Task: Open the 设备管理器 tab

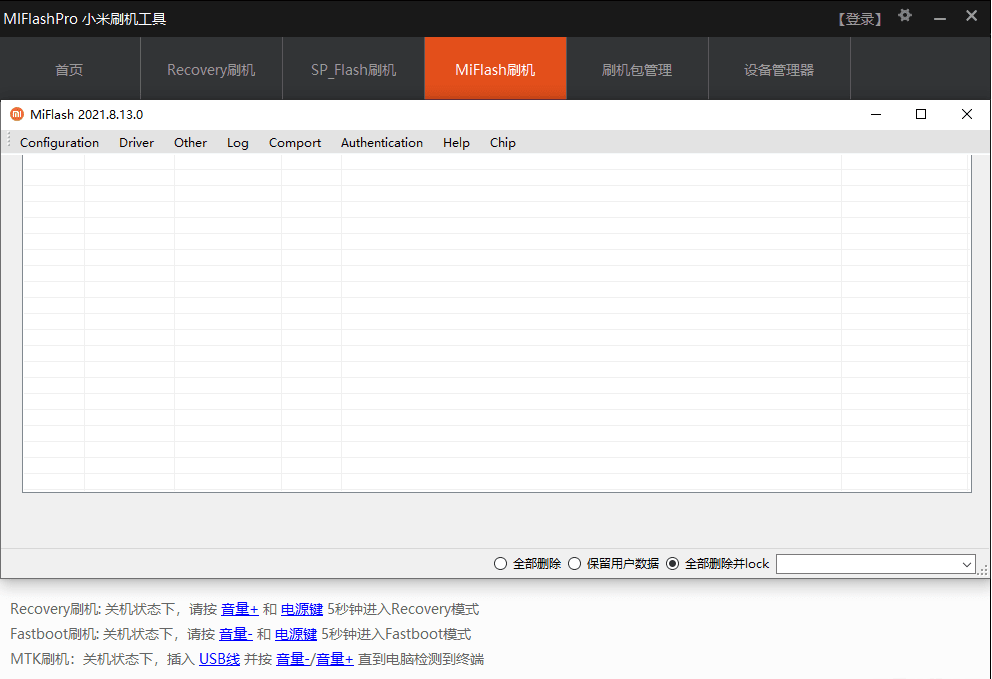Action: tap(779, 68)
